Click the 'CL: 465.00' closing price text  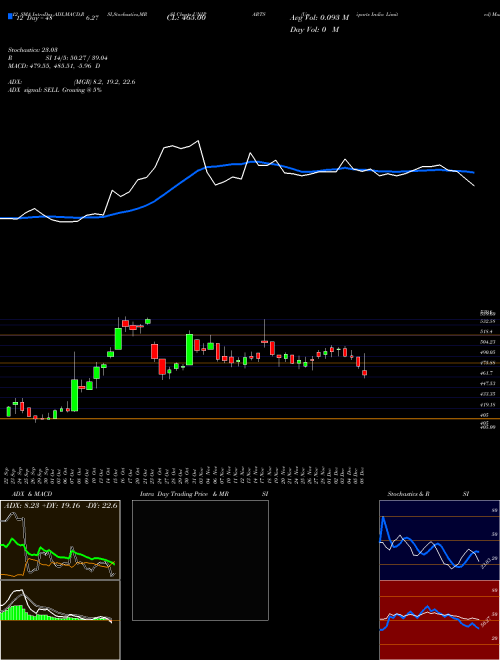coord(186,18)
